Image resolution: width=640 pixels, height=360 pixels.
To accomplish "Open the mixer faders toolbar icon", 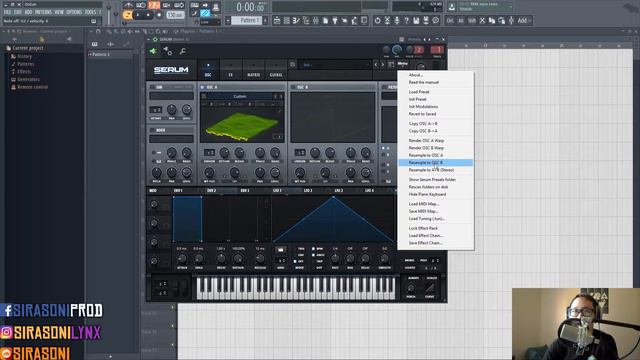I will (x=316, y=20).
